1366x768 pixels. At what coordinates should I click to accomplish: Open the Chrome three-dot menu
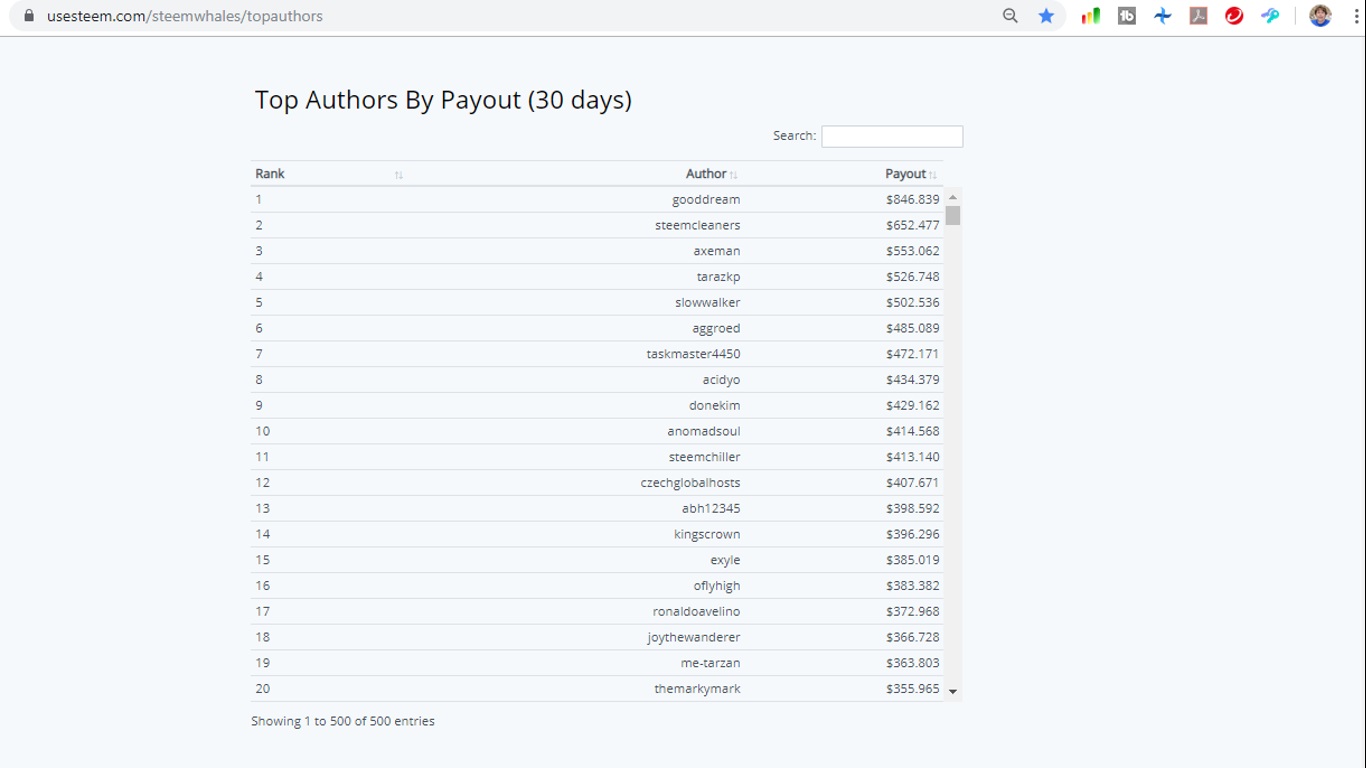point(1356,16)
